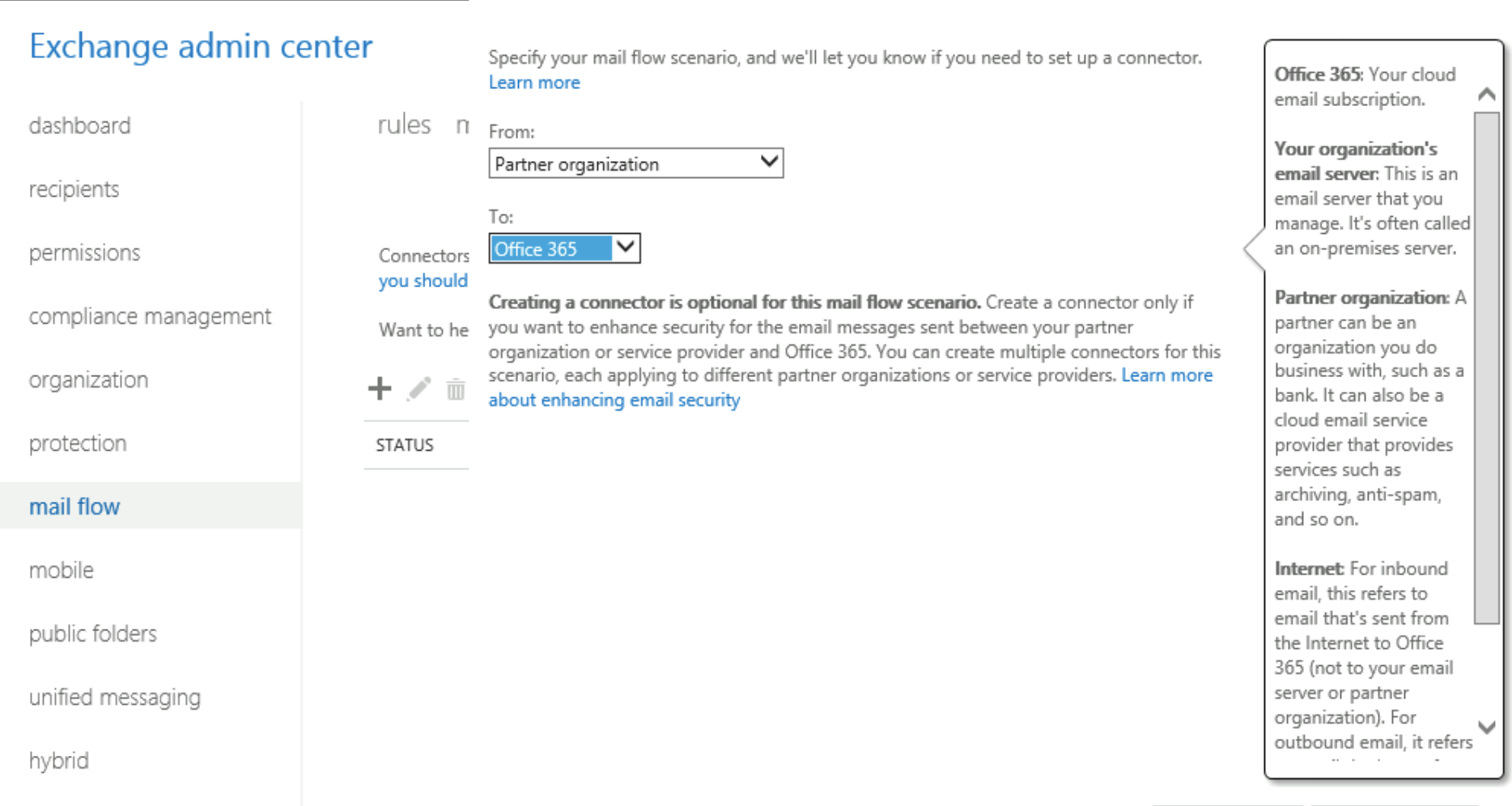This screenshot has height=806, width=1512.
Task: Delete a connector using the trash icon
Action: pos(455,389)
